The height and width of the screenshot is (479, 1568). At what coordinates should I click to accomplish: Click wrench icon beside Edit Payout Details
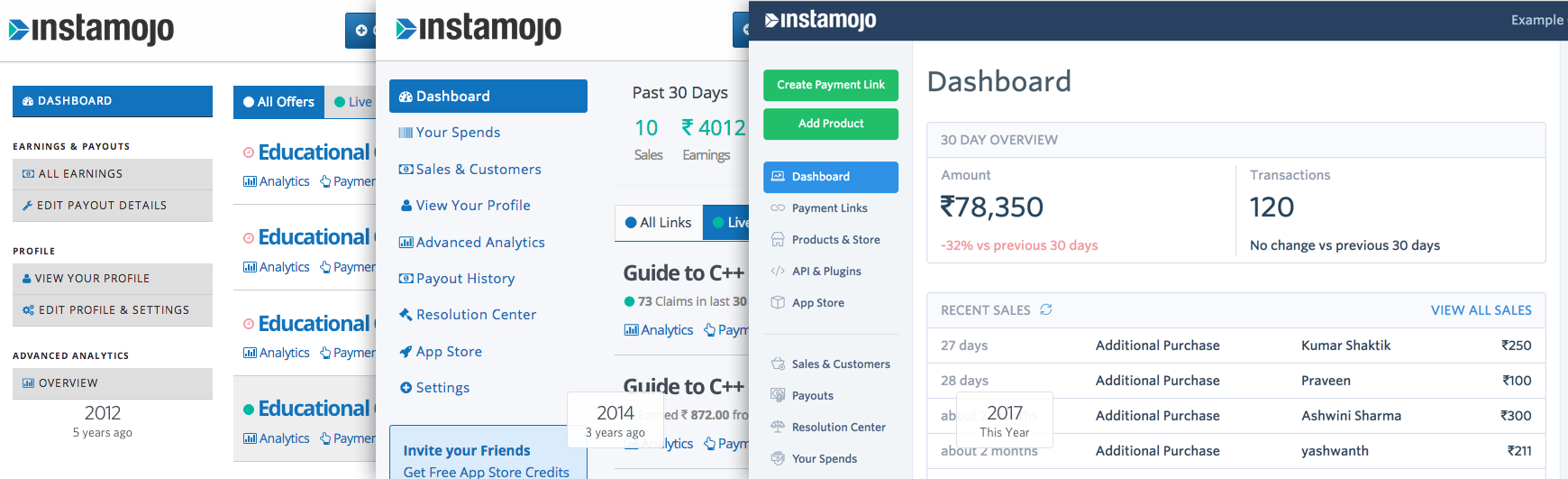tap(27, 206)
